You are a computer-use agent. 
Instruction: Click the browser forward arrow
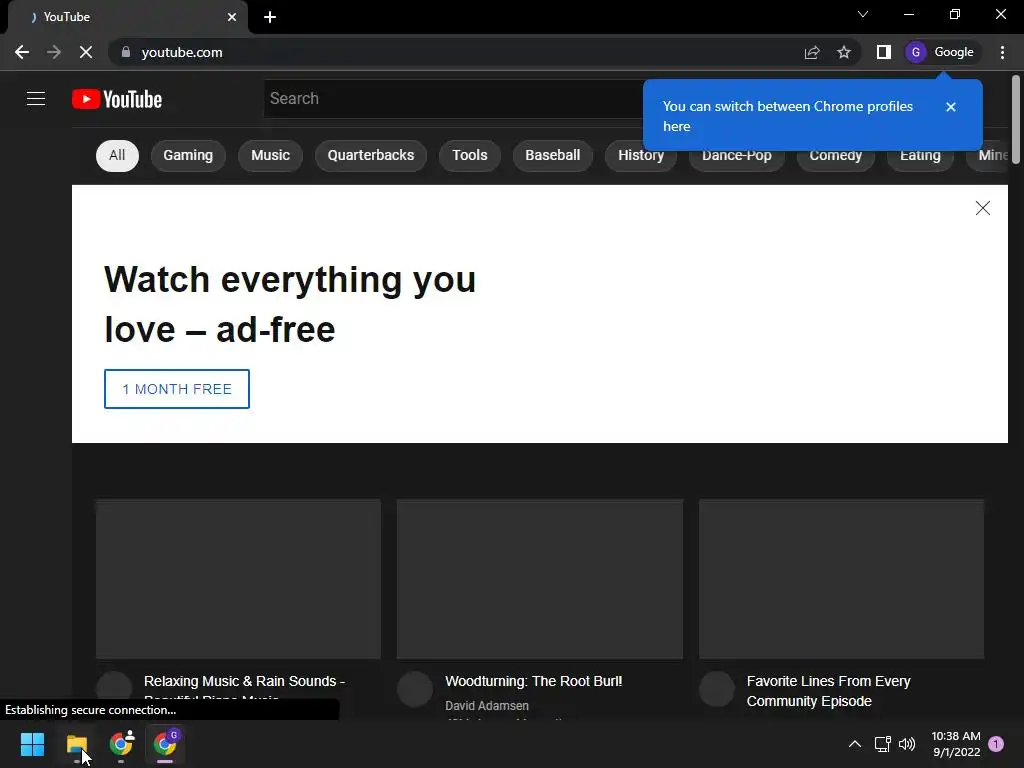[54, 52]
